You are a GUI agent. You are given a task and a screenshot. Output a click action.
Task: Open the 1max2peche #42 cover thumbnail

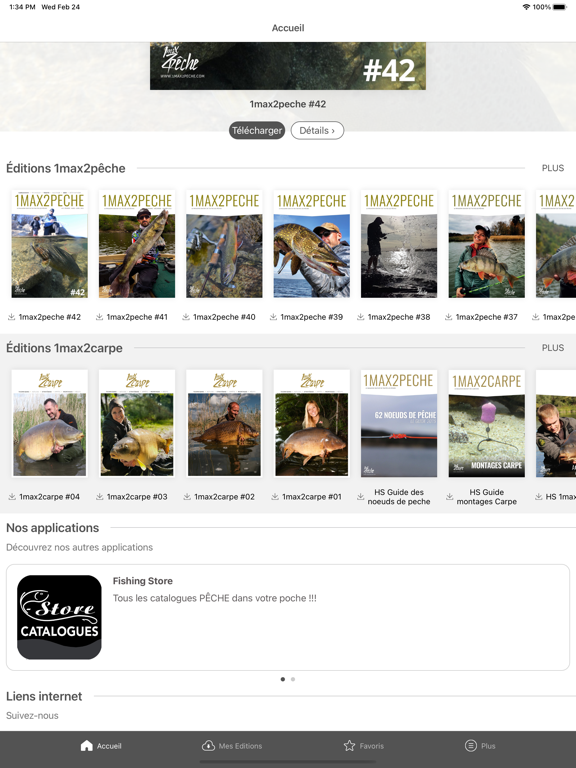49,244
